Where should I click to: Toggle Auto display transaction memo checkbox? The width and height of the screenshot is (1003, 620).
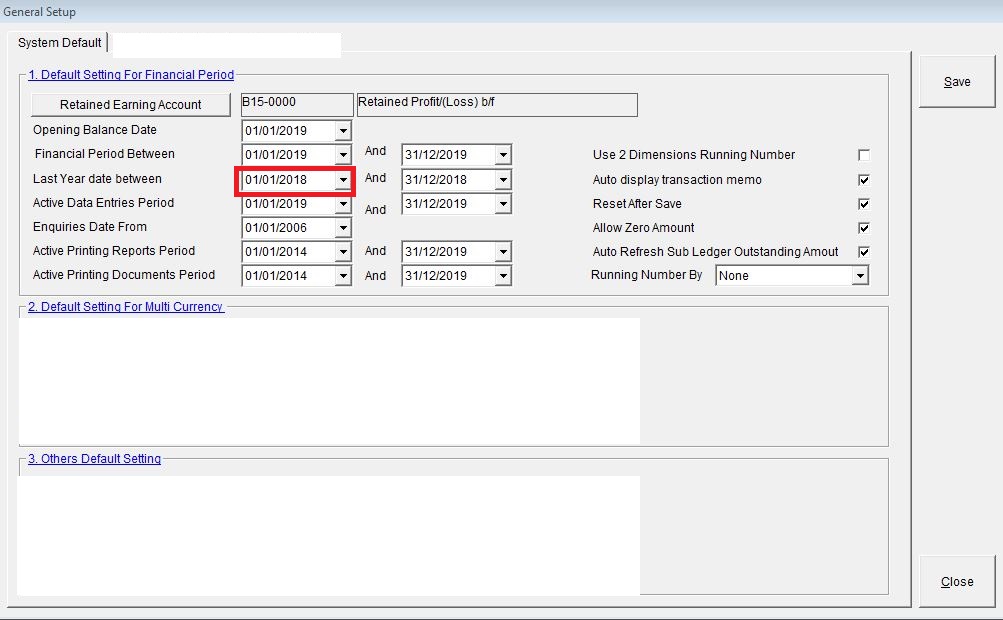(864, 180)
